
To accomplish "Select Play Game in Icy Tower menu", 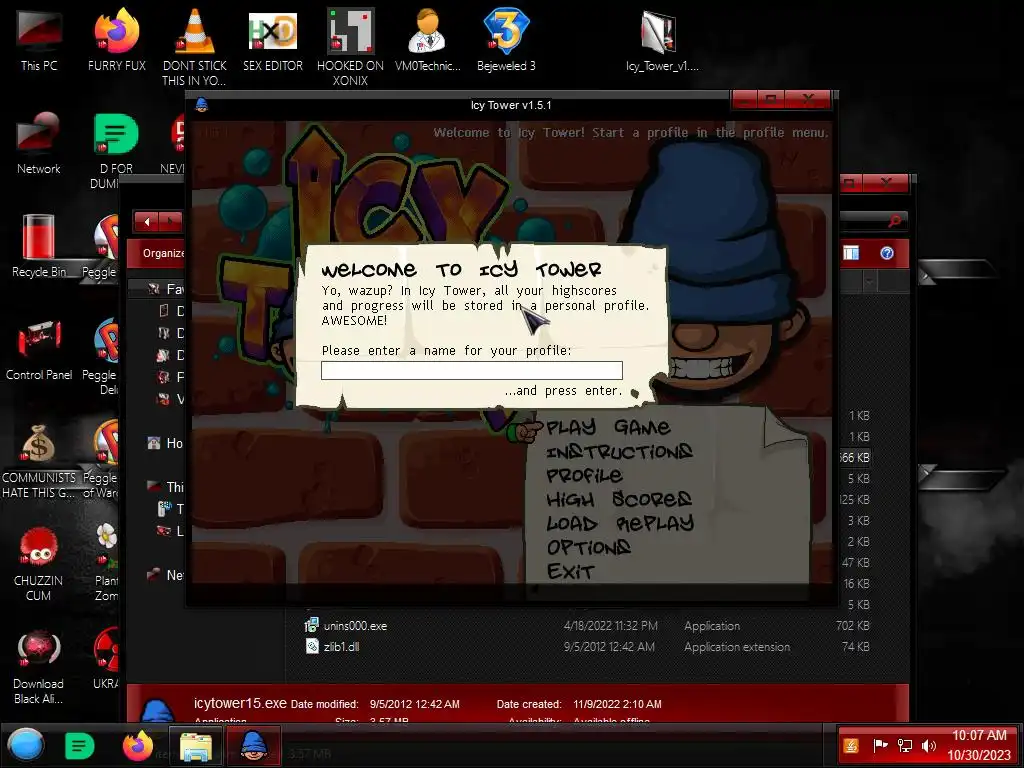I will pos(608,427).
